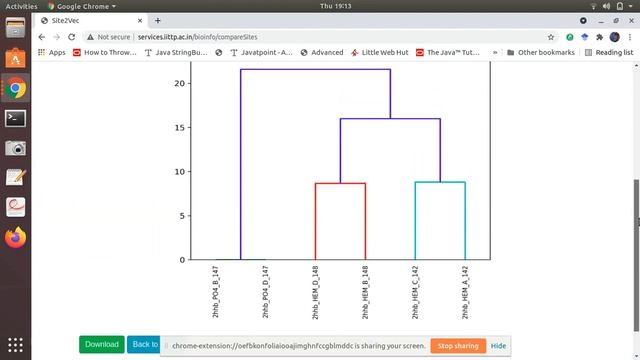Click label 2hhb_HEM_A_142

[465, 293]
